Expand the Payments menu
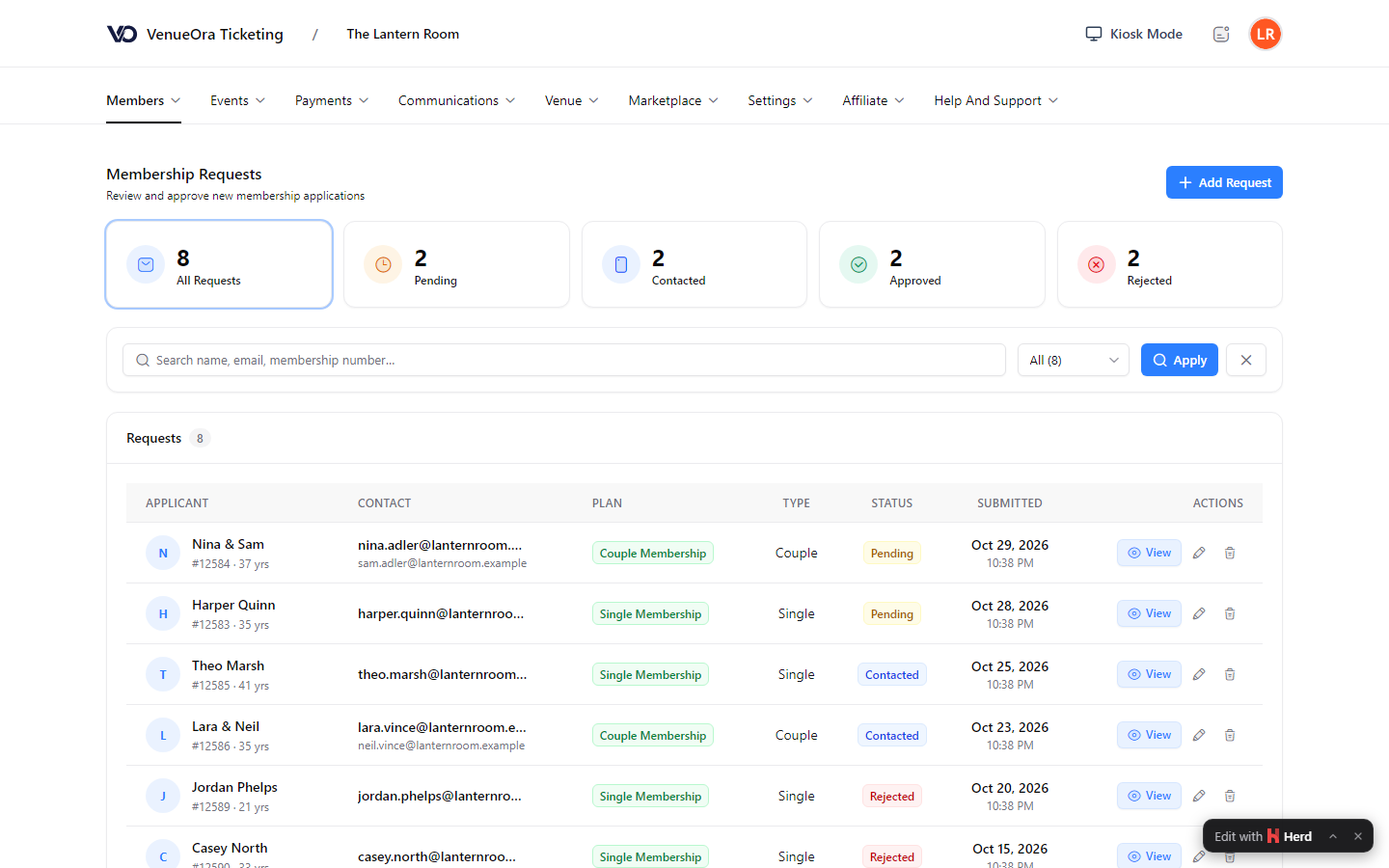Viewport: 1389px width, 868px height. [x=332, y=100]
